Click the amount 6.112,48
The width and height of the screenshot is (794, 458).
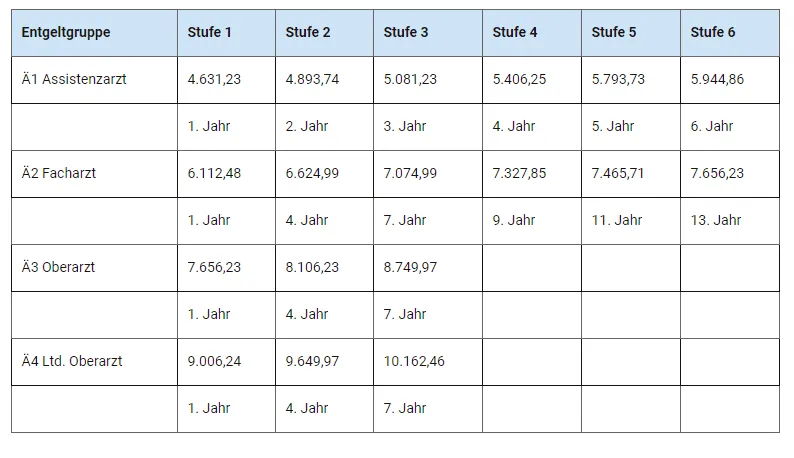pyautogui.click(x=214, y=173)
